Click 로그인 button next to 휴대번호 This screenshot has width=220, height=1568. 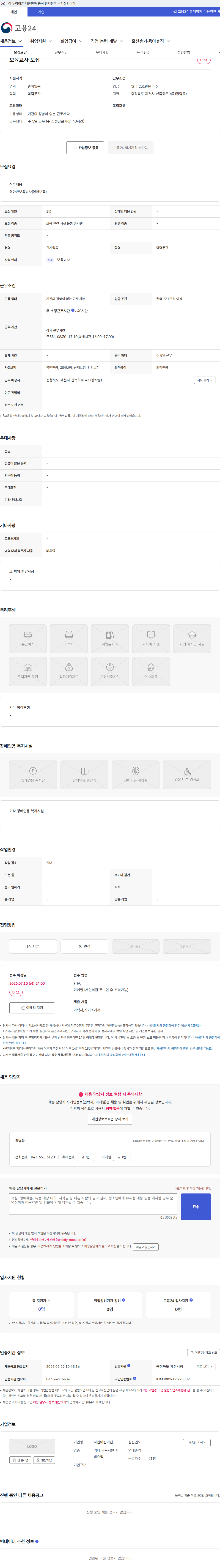[x=85, y=1157]
